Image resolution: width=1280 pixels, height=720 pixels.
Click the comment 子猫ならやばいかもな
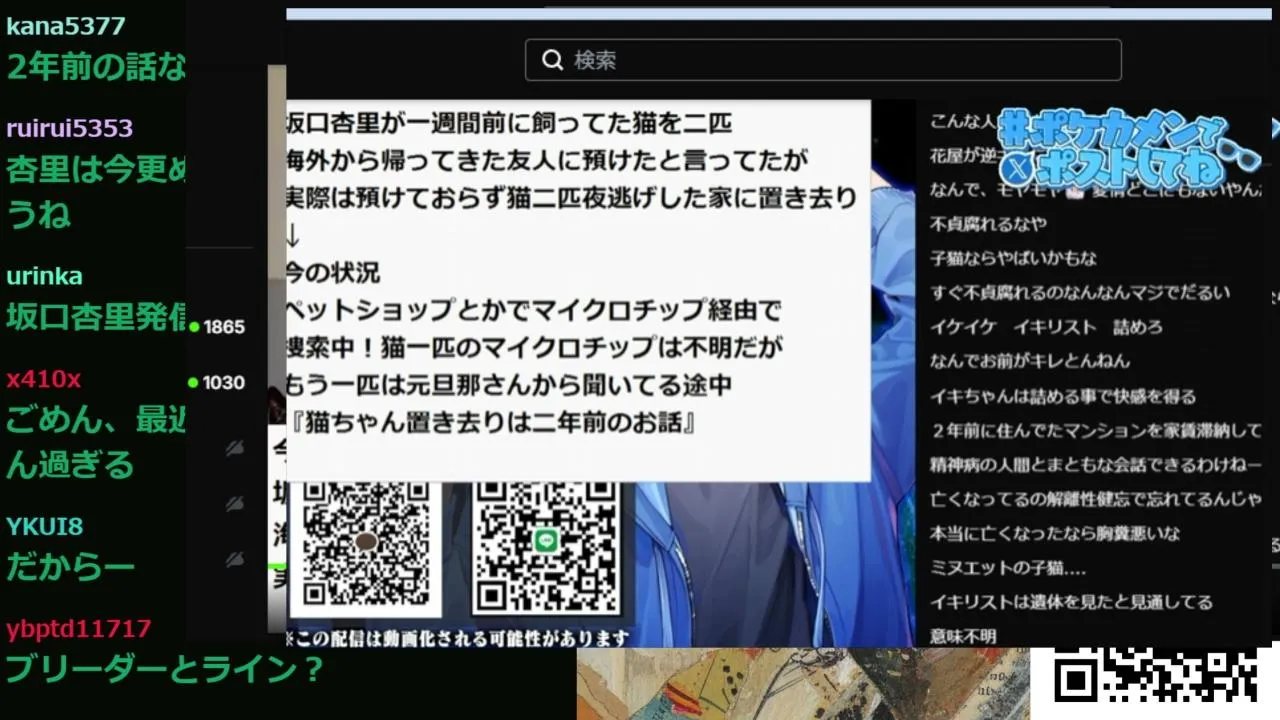(x=1013, y=258)
